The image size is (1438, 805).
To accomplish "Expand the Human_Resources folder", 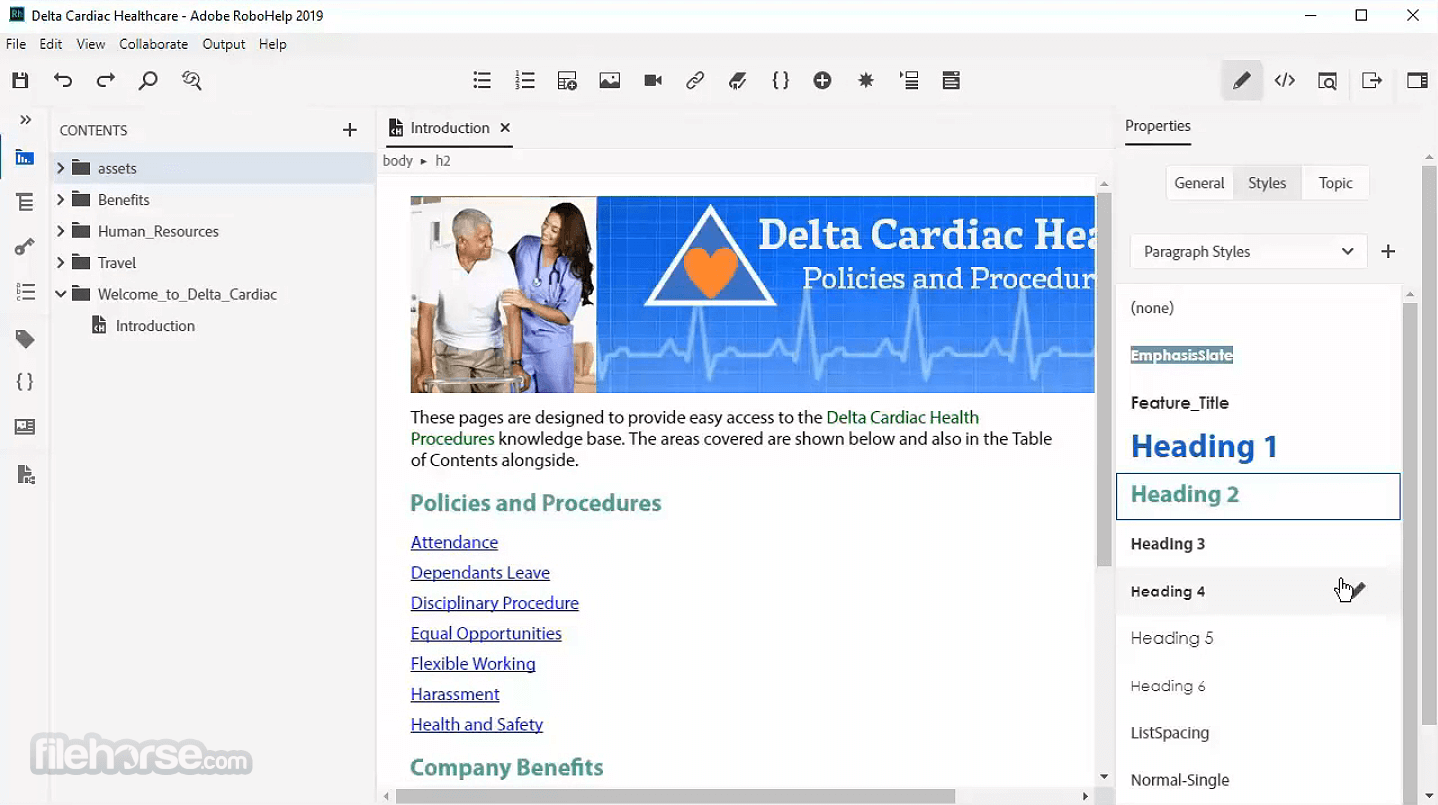I will pyautogui.click(x=60, y=231).
